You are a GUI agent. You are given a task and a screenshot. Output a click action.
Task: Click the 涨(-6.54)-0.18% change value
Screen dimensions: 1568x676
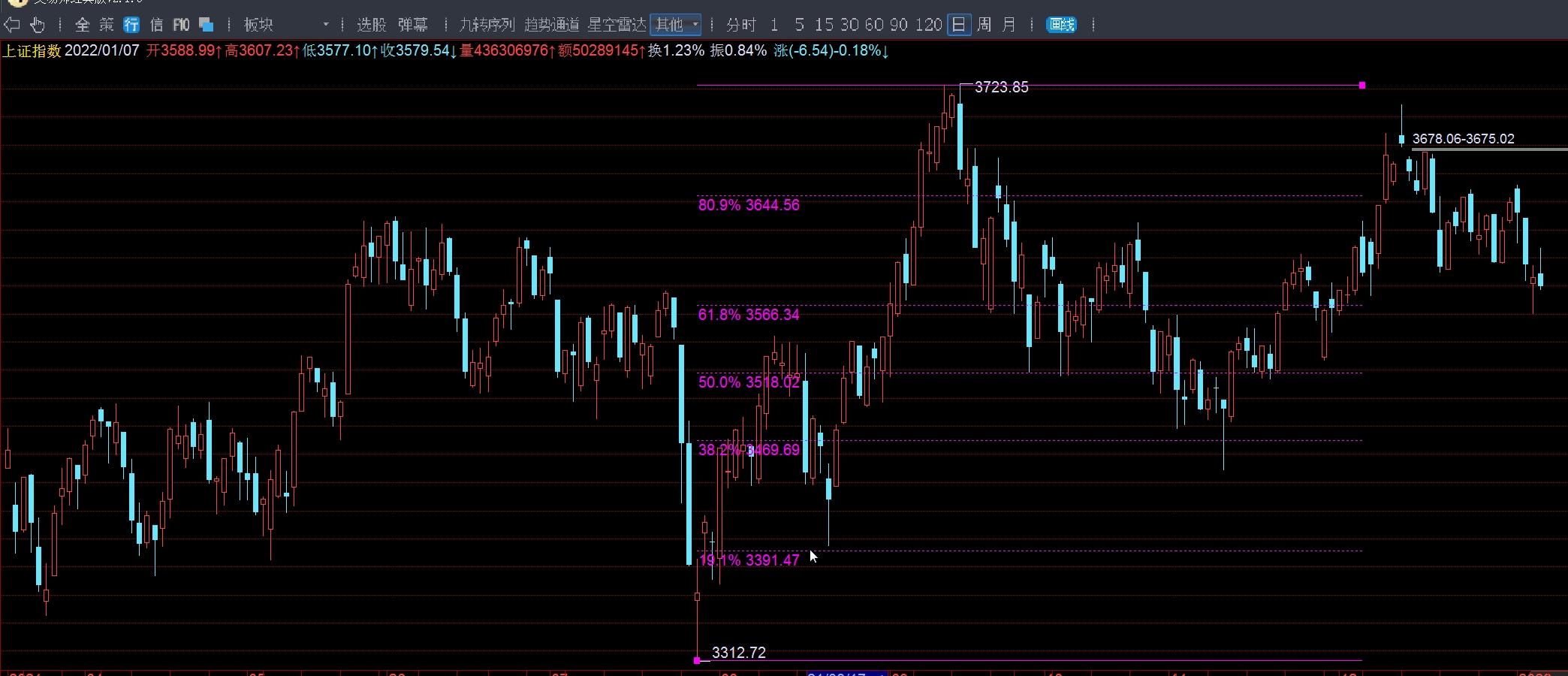[x=831, y=50]
